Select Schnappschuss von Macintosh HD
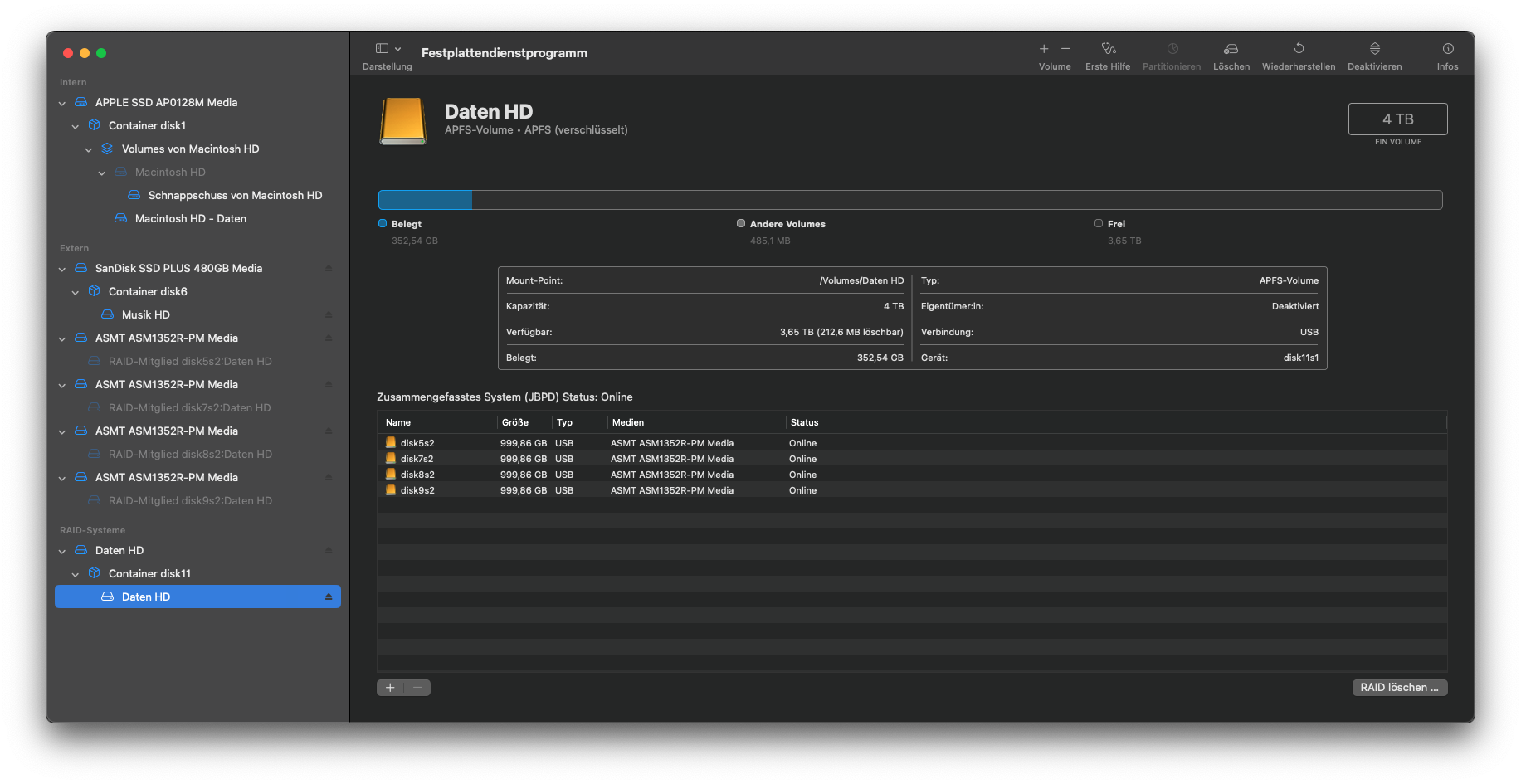 [234, 195]
